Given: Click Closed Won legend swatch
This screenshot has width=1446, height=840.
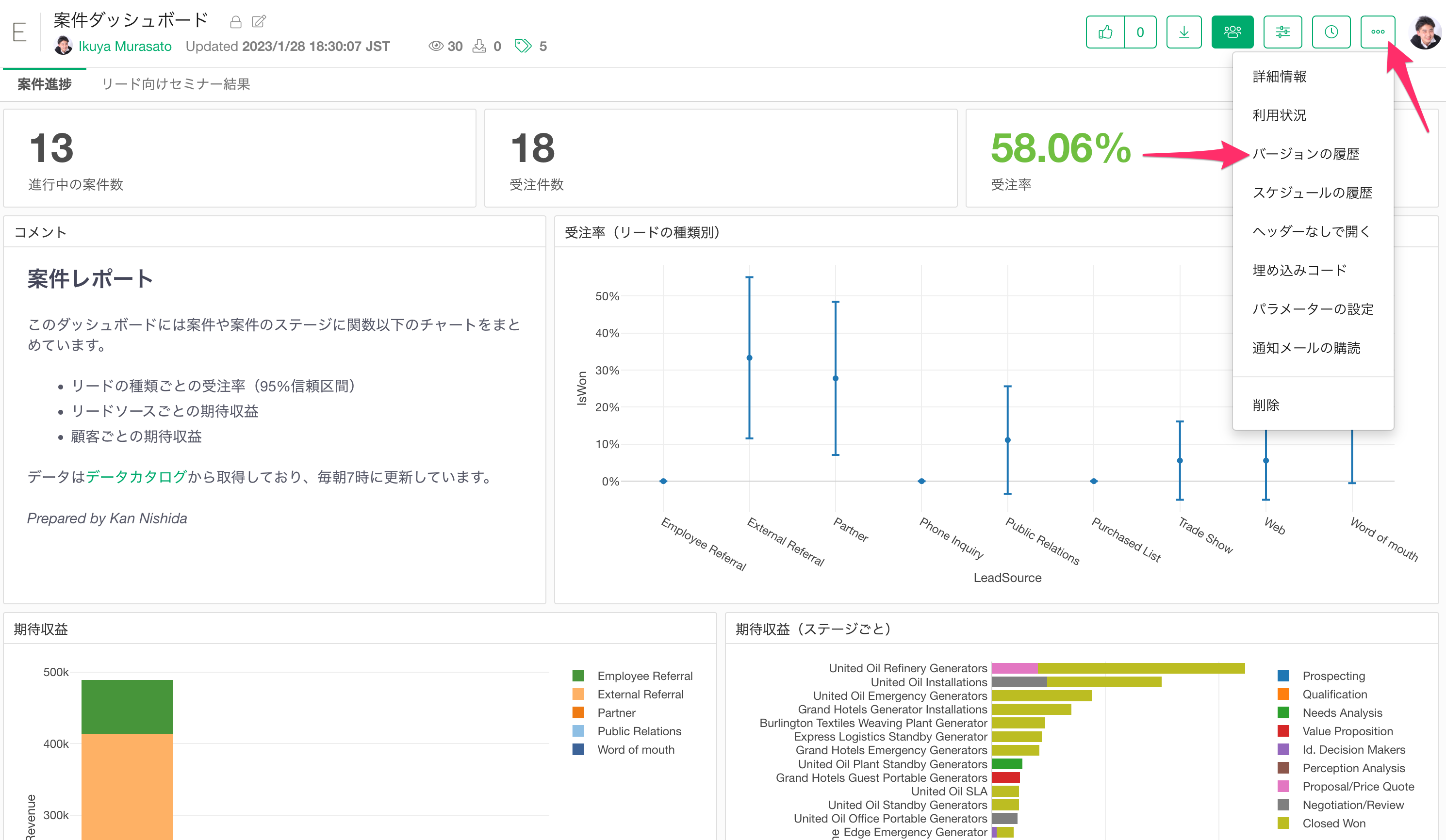Looking at the screenshot, I should pyautogui.click(x=1283, y=823).
